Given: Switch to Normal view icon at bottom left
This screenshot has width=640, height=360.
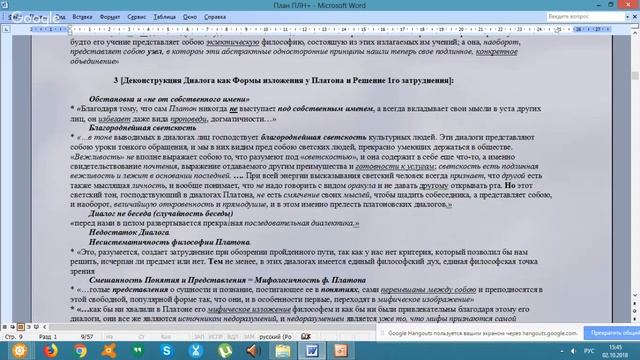Looking at the screenshot, I should [4, 327].
